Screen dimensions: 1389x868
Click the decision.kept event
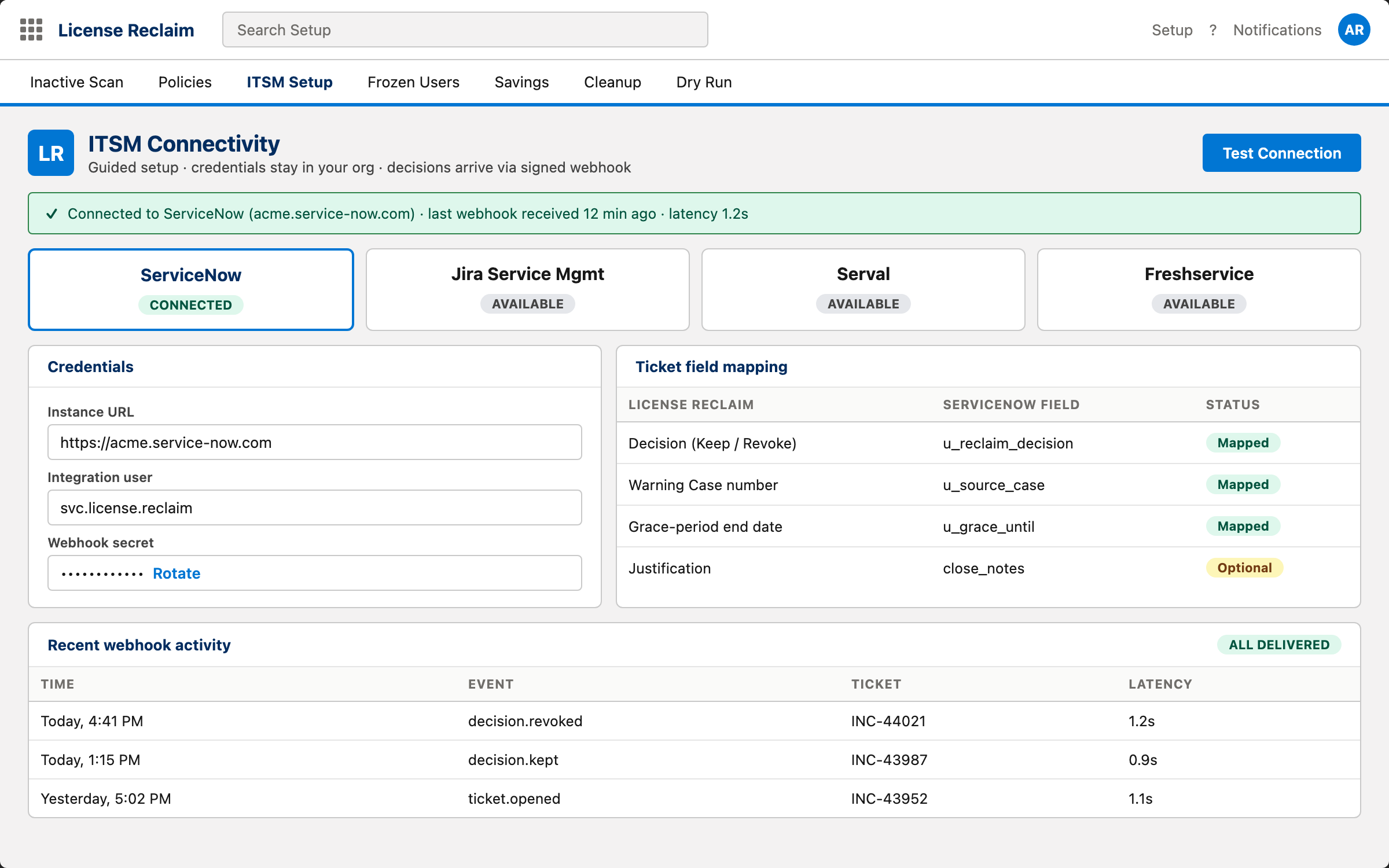pyautogui.click(x=513, y=760)
